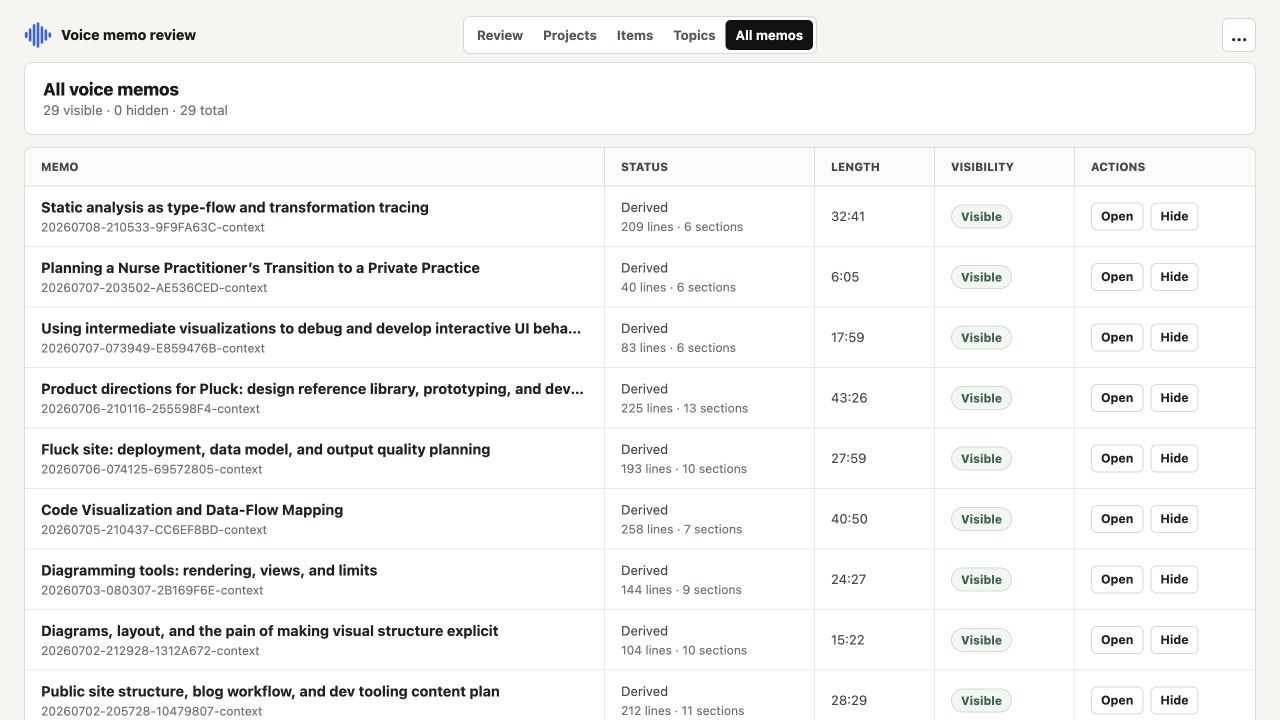Click Visible badge for Code Visualization memo
Viewport: 1280px width, 720px height.
coord(981,519)
